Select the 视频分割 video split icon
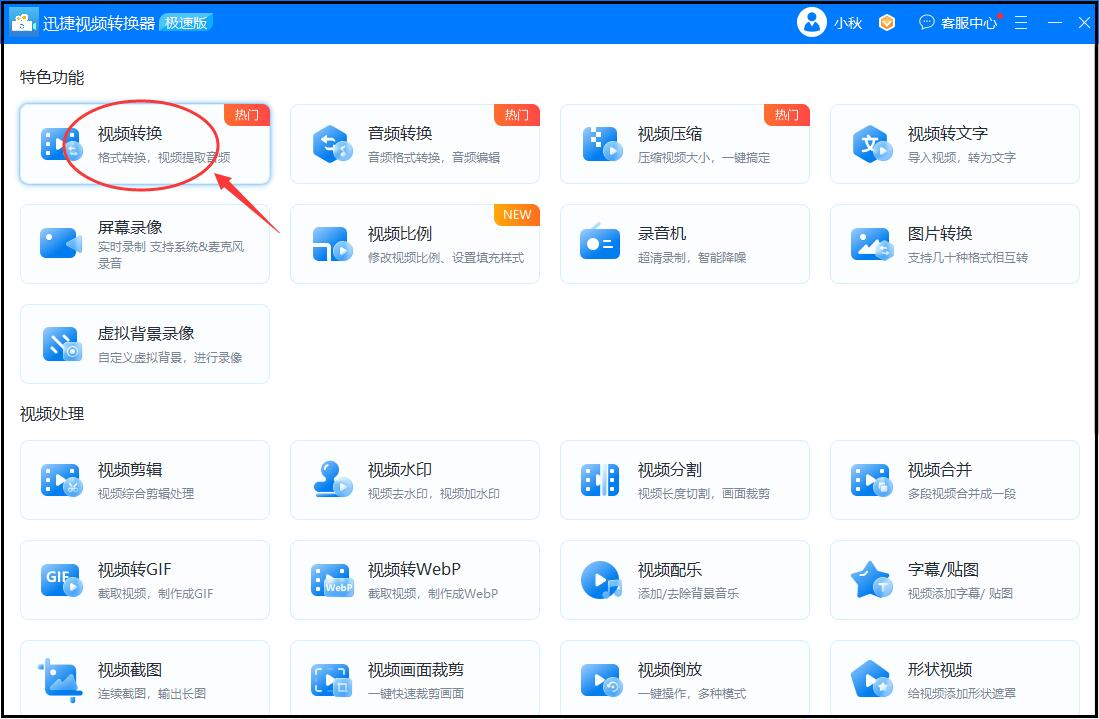The width and height of the screenshot is (1099, 719). pyautogui.click(x=600, y=481)
